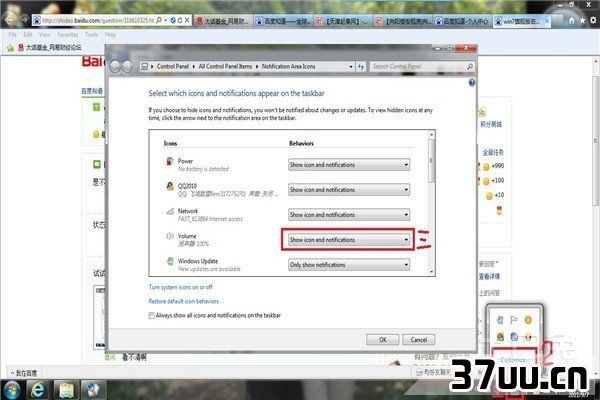Click the Control Panel window Forward button
Screen dimensions: 600x400
pos(127,67)
